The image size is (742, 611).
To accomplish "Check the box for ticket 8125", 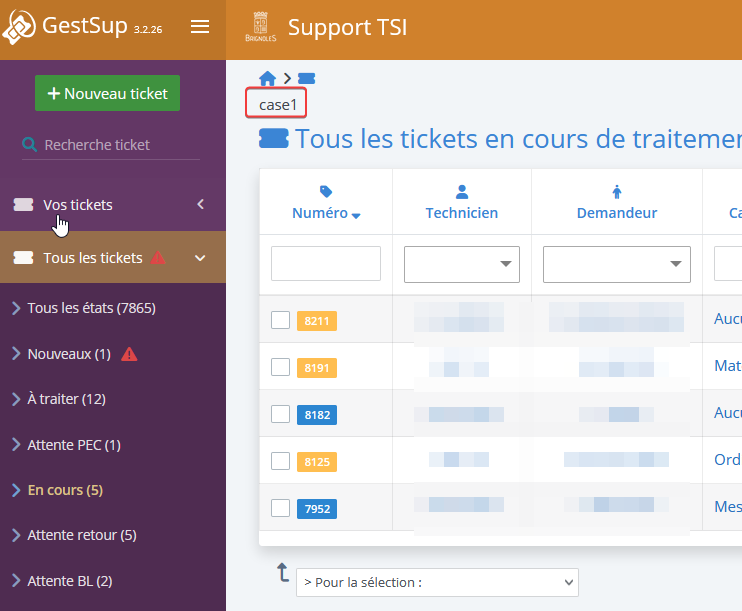I will click(x=280, y=460).
